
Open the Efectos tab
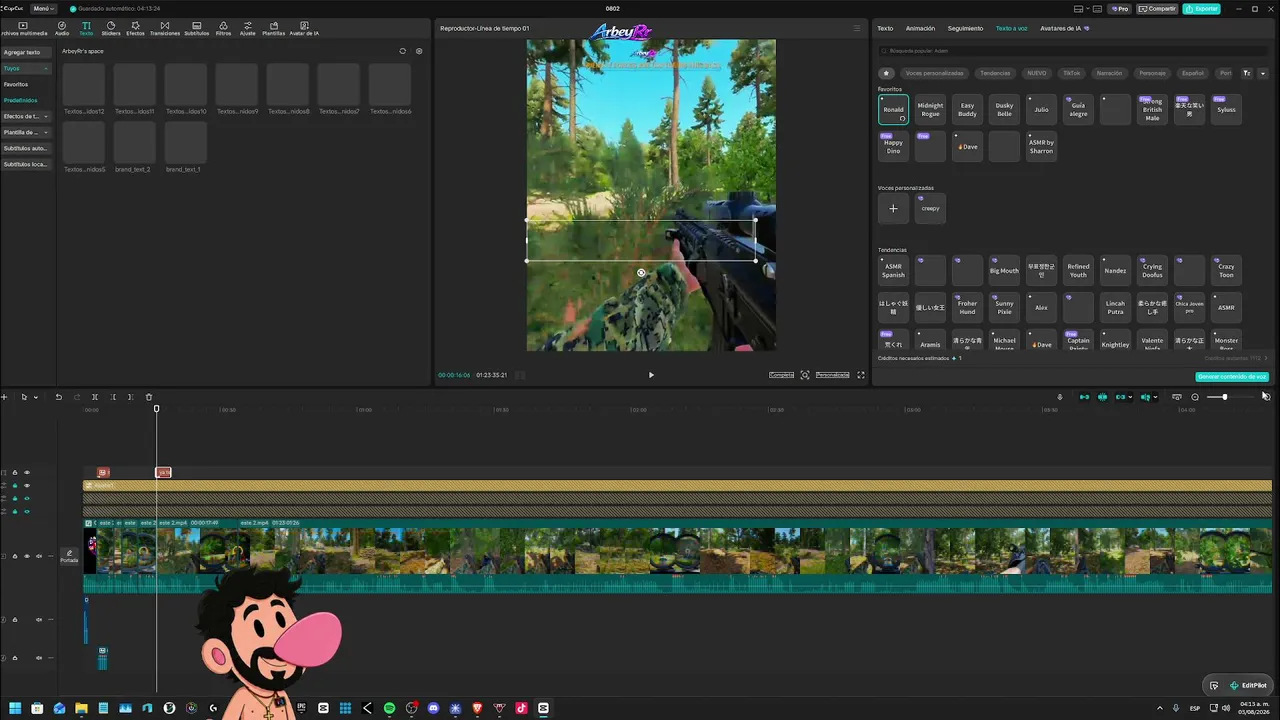(x=135, y=28)
